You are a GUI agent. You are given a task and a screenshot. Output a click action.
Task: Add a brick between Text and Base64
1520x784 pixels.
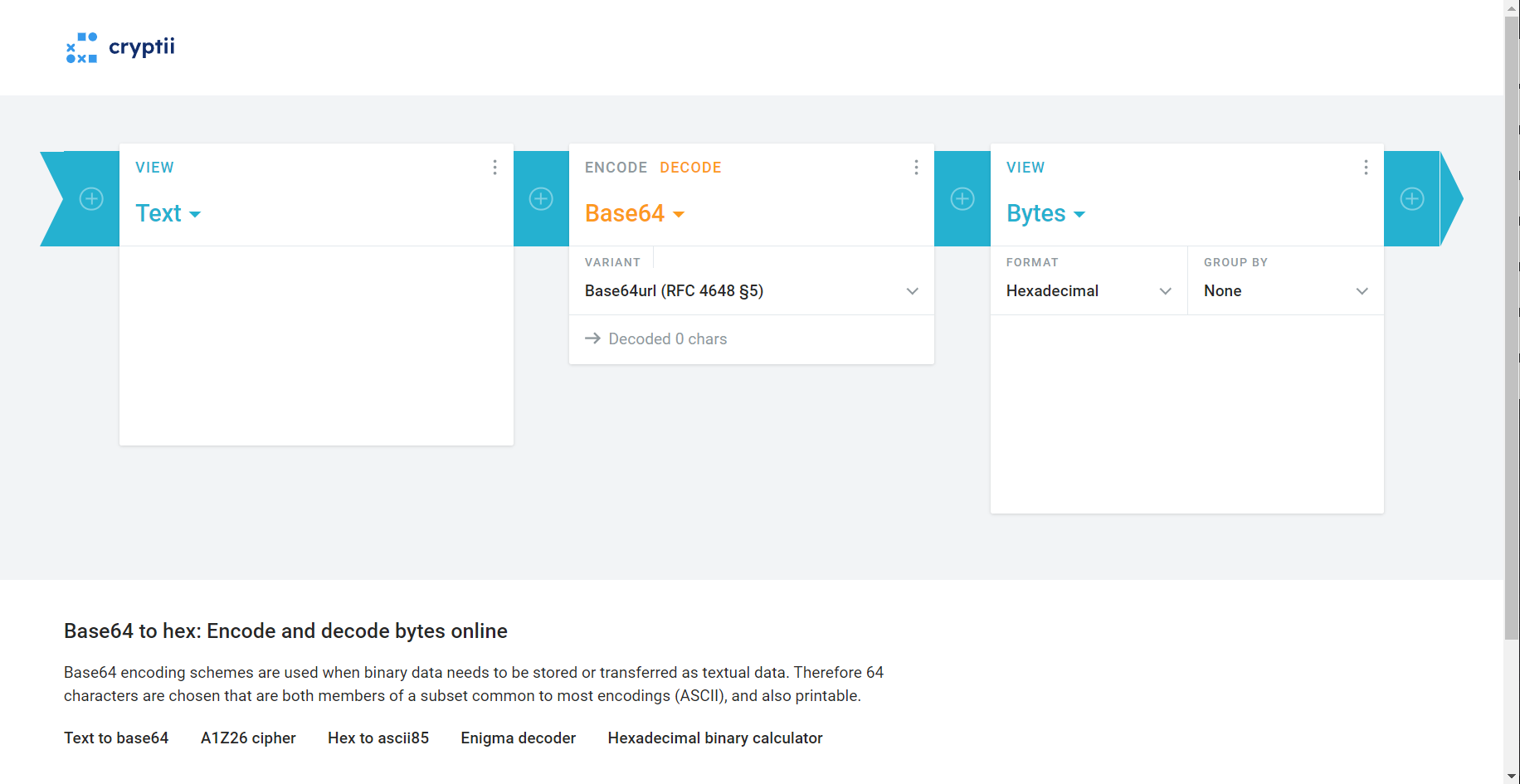[541, 199]
